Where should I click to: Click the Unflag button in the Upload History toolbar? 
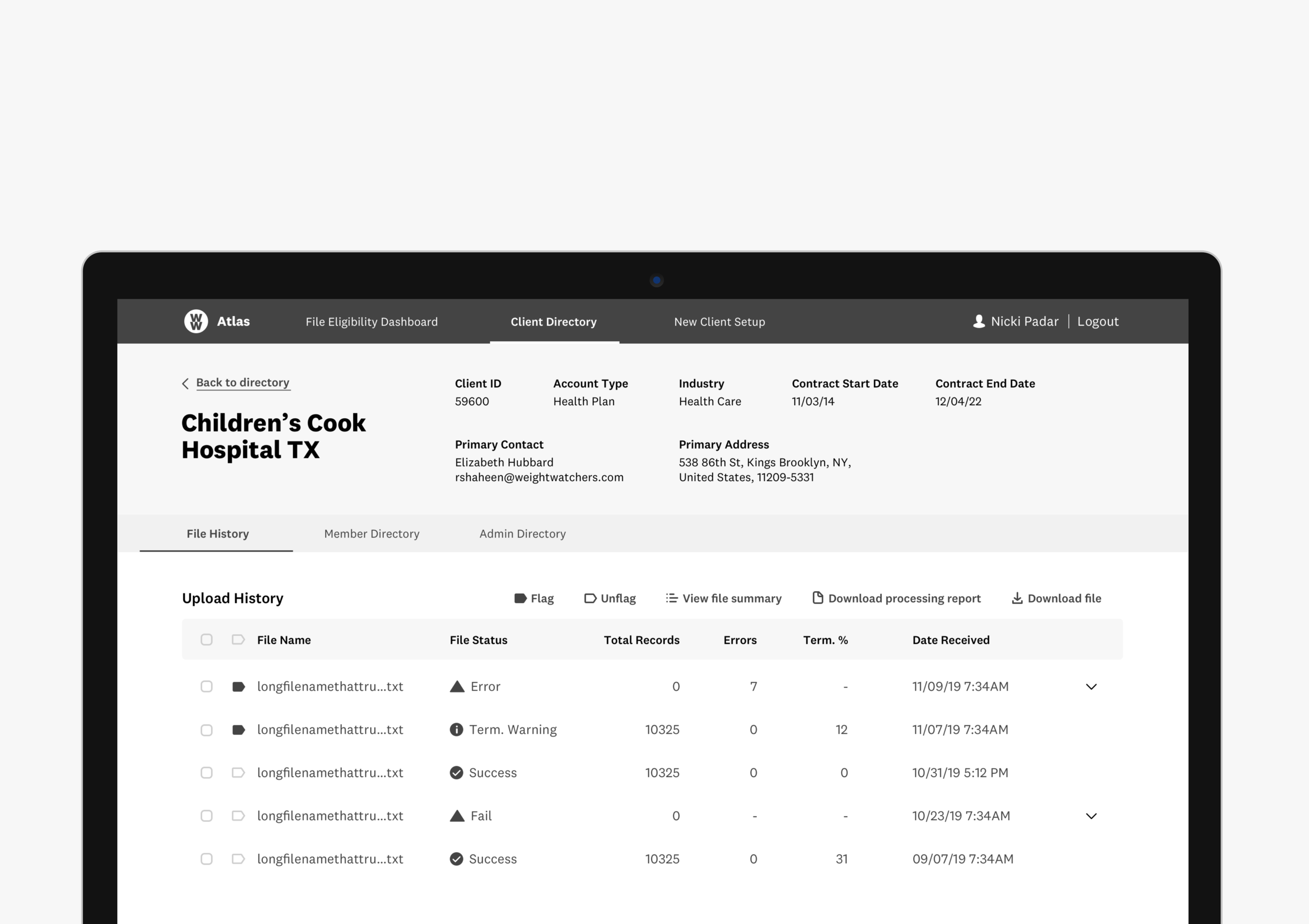[610, 598]
